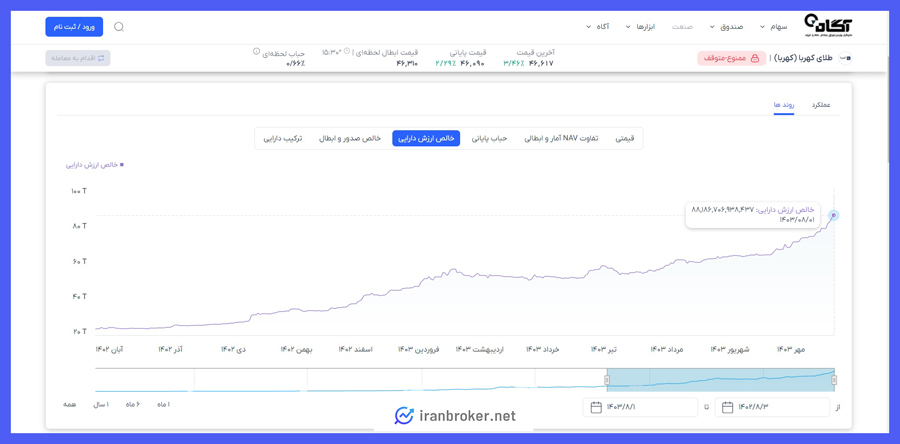This screenshot has height=444, width=900.
Task: Open the start date calendar icon
Action: [x=728, y=407]
